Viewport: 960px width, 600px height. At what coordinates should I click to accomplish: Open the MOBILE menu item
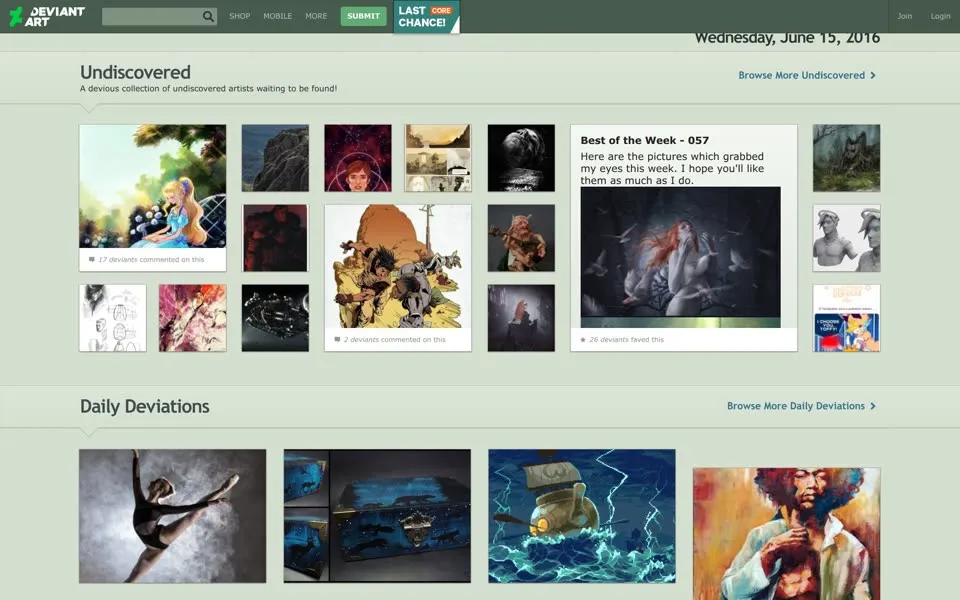277,16
